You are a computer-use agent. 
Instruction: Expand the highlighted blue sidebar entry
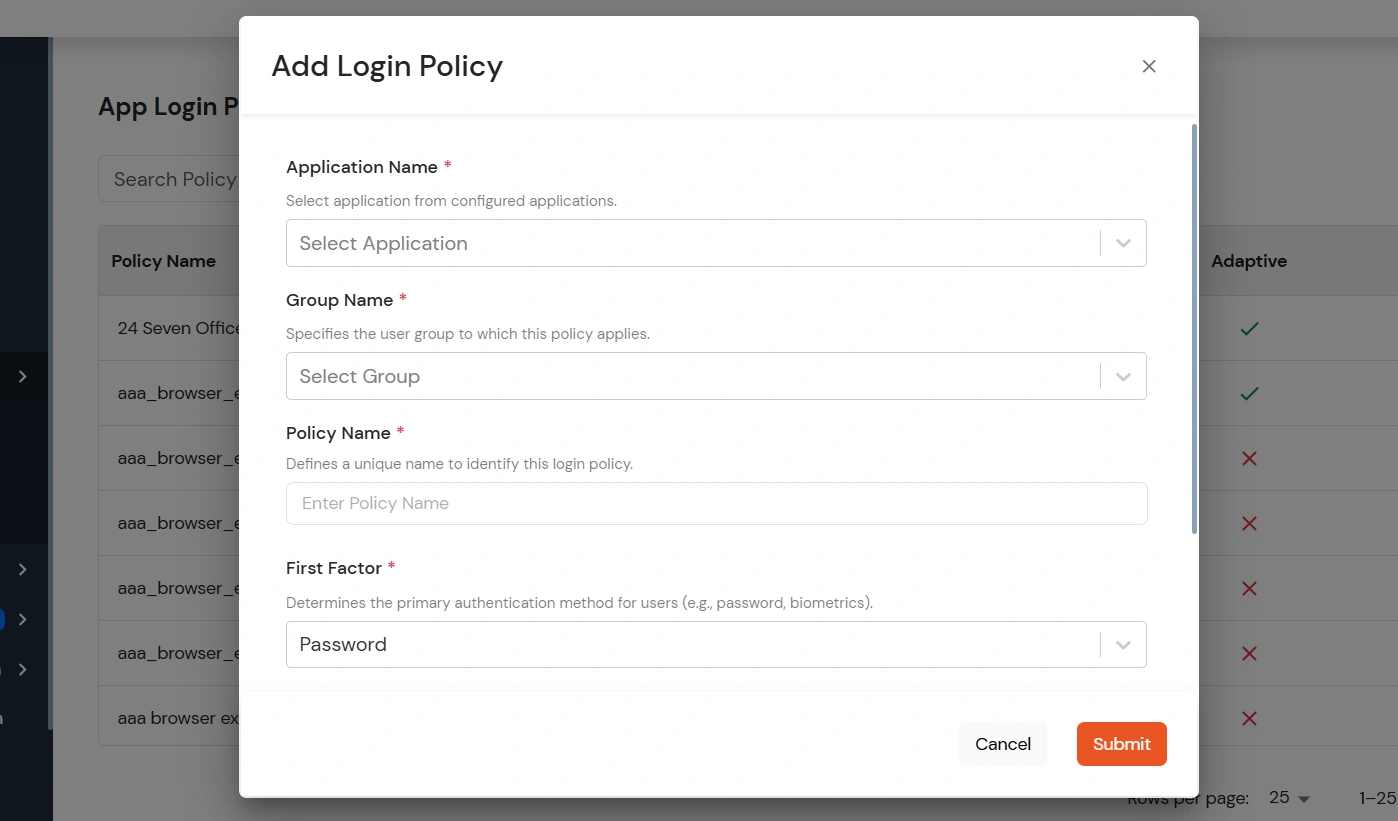click(24, 619)
